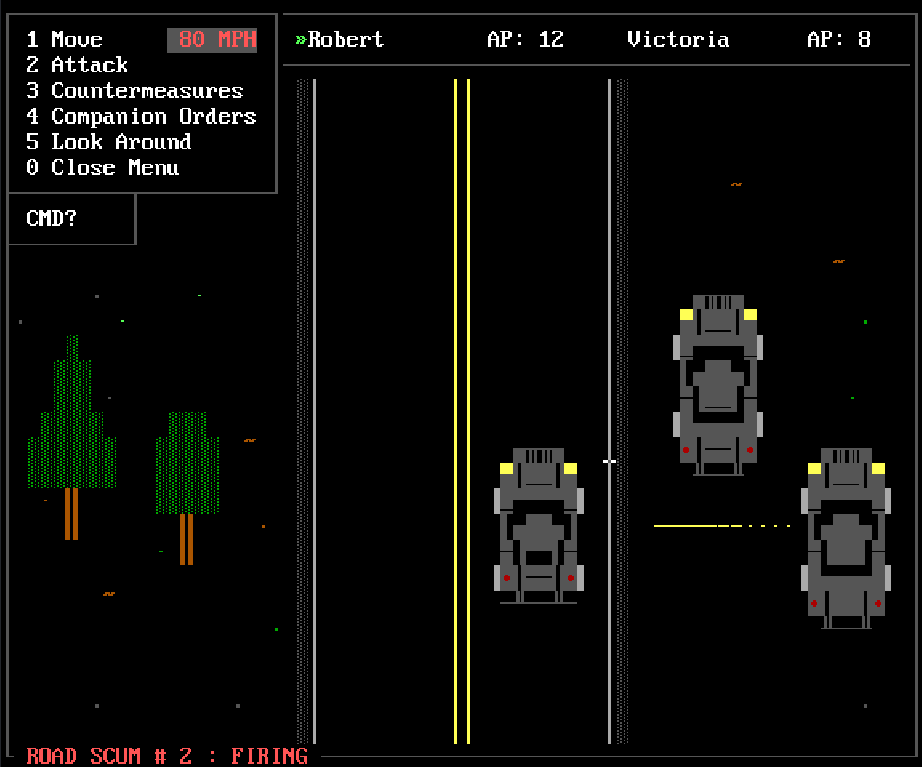Open the "3 Countermeasures" menu entry
Screen dimensions: 922x767
[x=134, y=91]
